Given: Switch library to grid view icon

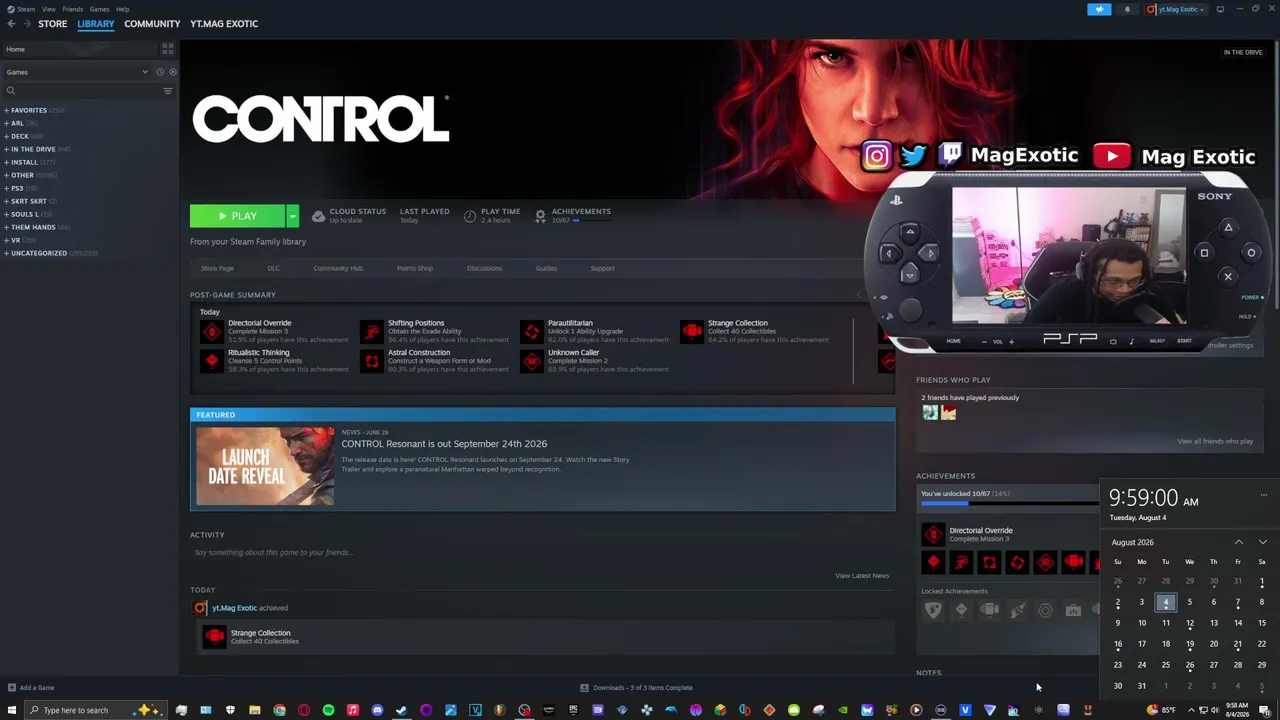Looking at the screenshot, I should point(167,49).
